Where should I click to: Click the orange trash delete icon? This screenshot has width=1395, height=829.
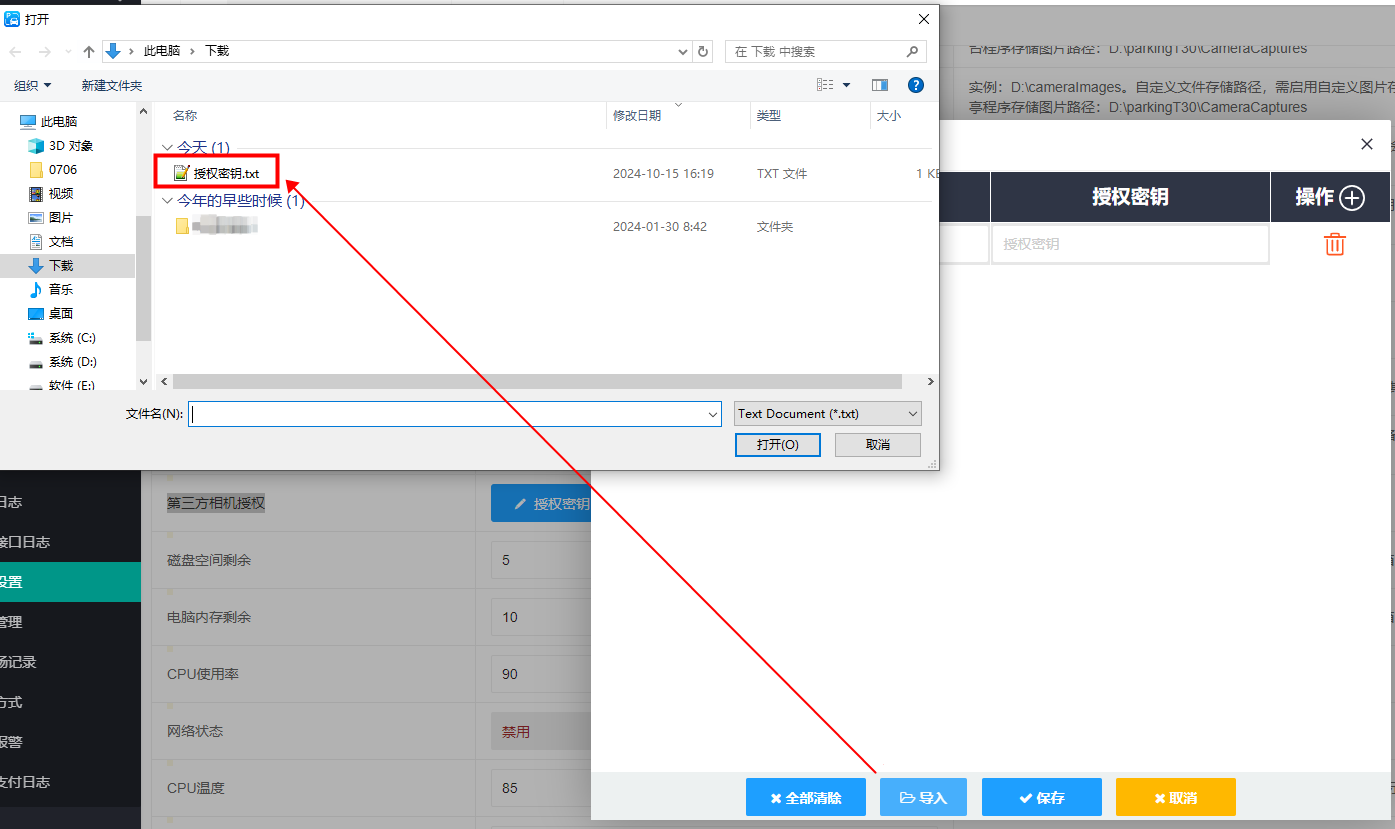(x=1334, y=244)
